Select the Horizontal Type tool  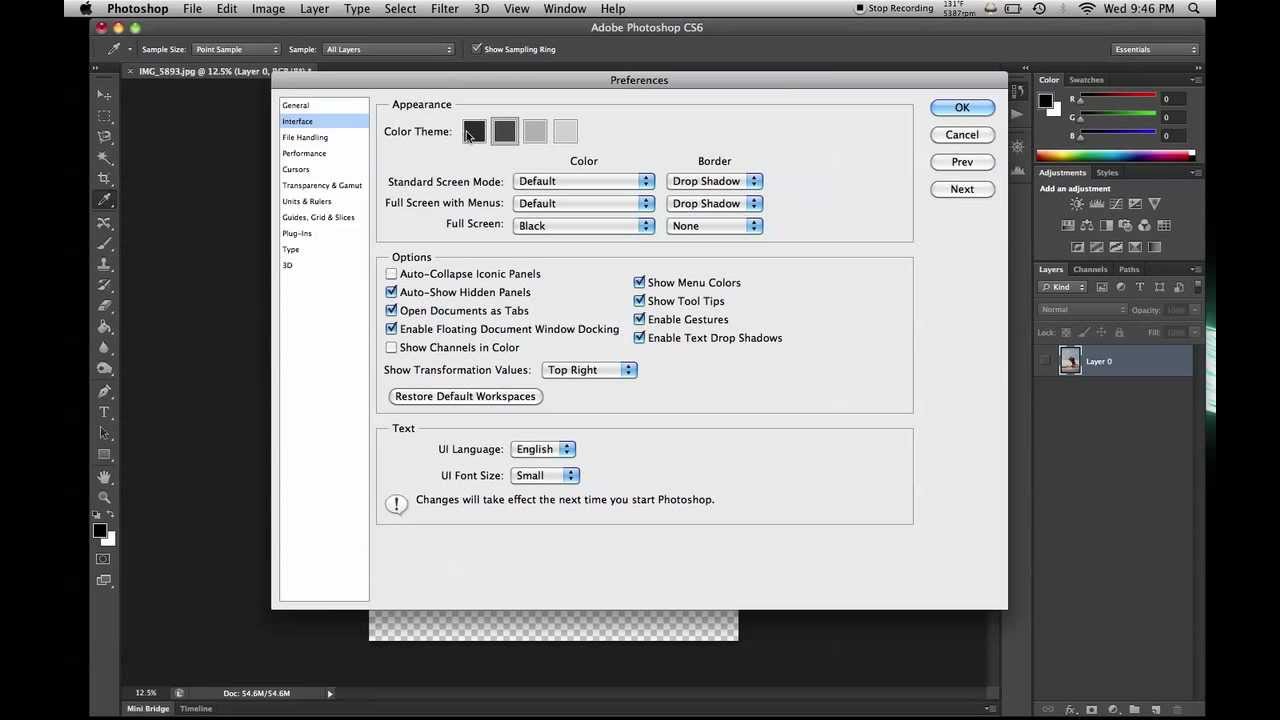coord(104,412)
